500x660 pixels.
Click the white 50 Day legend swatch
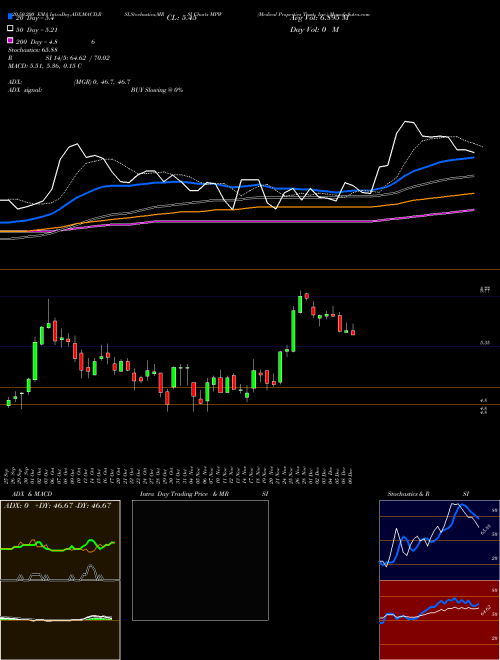pyautogui.click(x=11, y=29)
